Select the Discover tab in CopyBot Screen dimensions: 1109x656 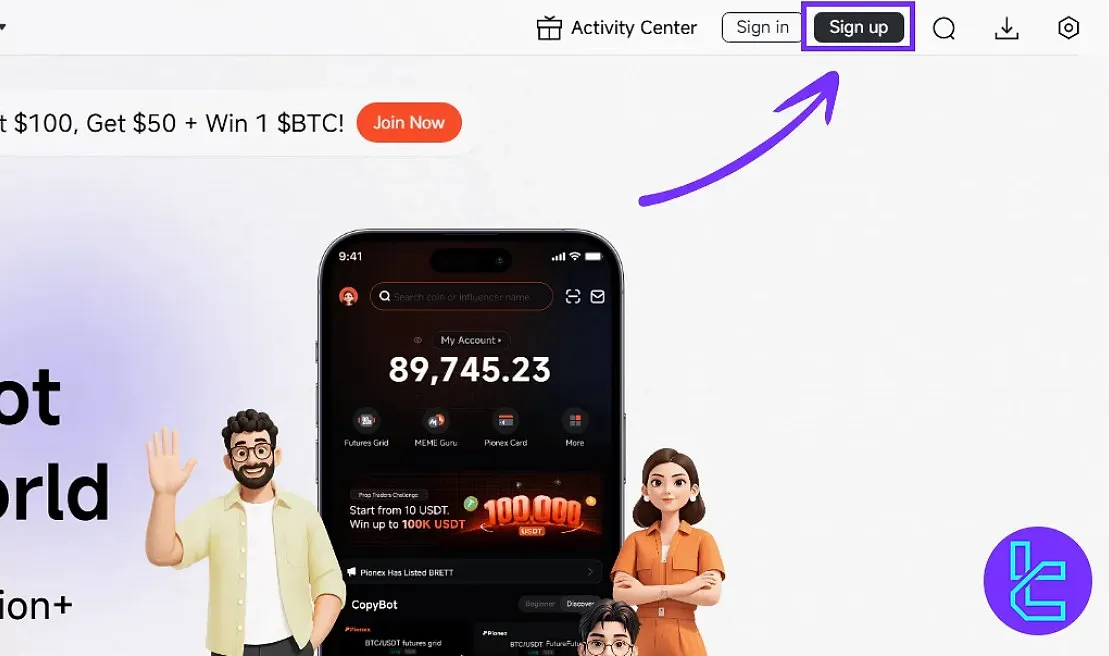[x=580, y=604]
